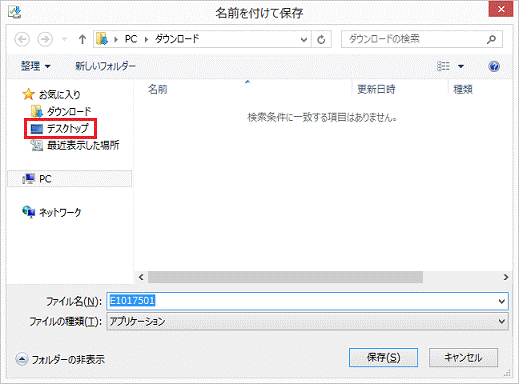
Task: Open the view options dropdown arrow
Action: pyautogui.click(x=461, y=66)
